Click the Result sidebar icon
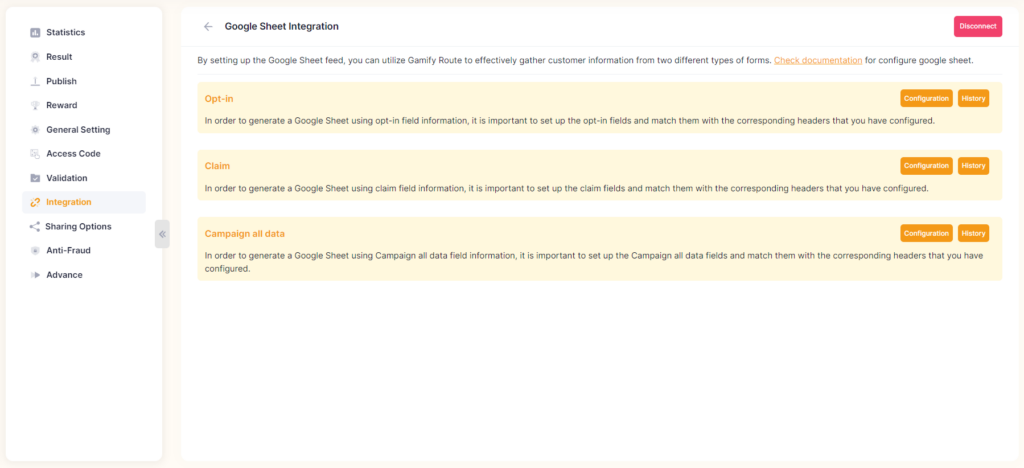Viewport: 1024px width, 468px height. [35, 57]
